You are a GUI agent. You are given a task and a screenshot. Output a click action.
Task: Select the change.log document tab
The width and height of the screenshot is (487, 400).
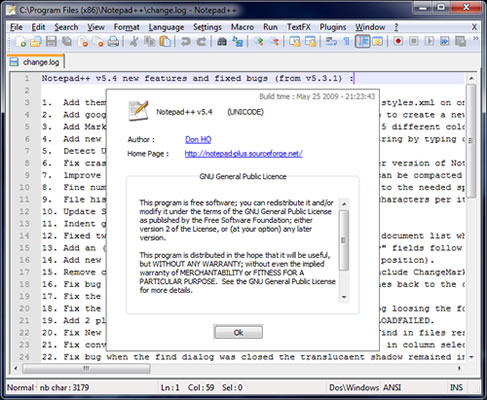(36, 62)
